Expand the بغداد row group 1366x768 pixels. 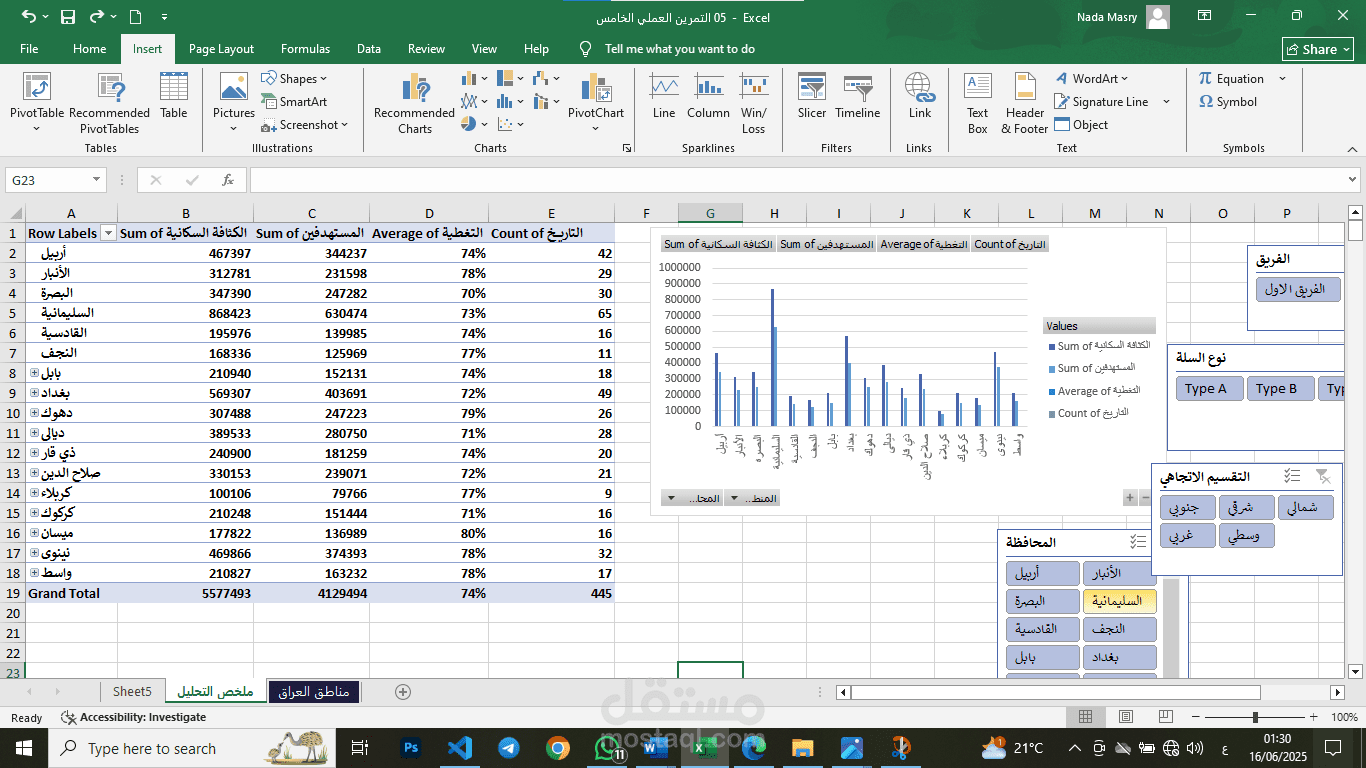[x=34, y=393]
